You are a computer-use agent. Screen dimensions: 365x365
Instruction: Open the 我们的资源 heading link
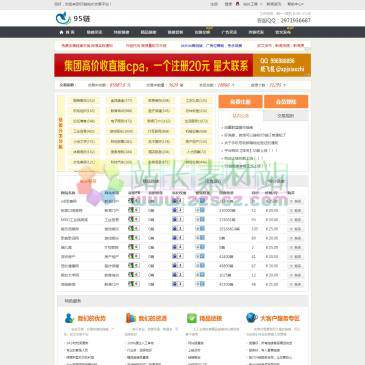click(x=152, y=318)
